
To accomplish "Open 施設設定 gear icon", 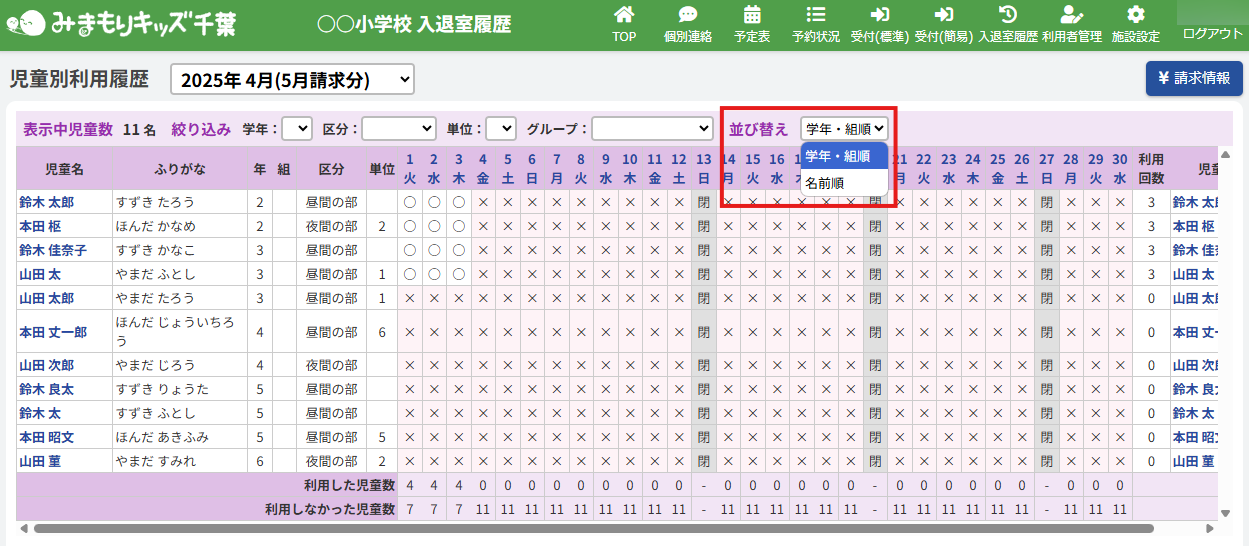I will [x=1135, y=16].
